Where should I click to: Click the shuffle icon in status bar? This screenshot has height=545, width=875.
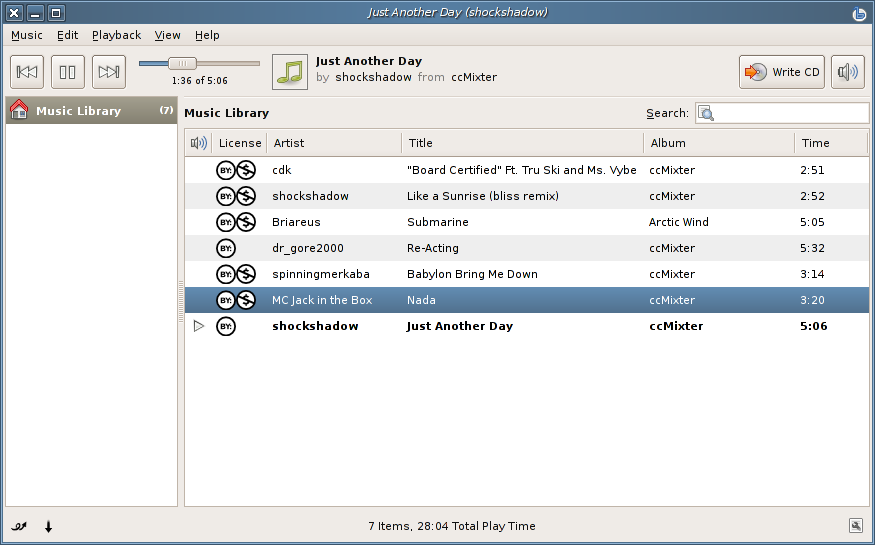coord(19,526)
